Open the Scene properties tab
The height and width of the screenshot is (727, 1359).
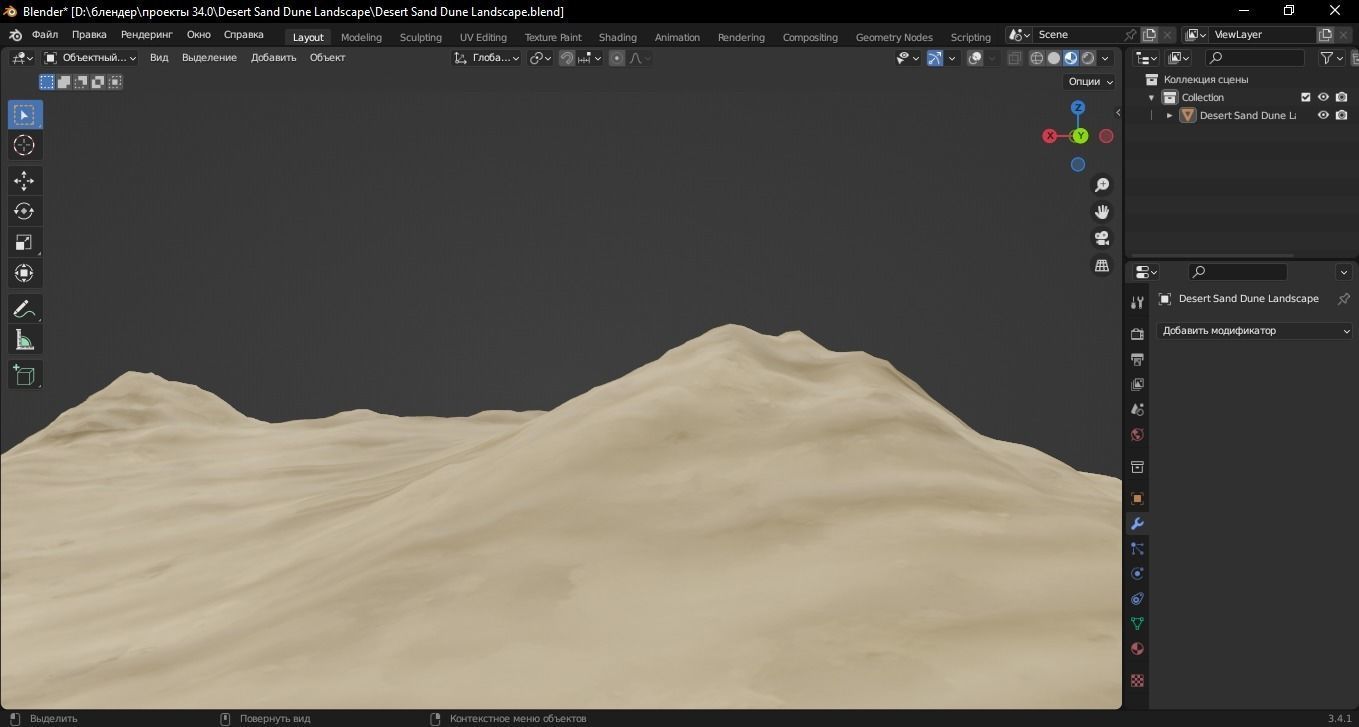tap(1137, 409)
